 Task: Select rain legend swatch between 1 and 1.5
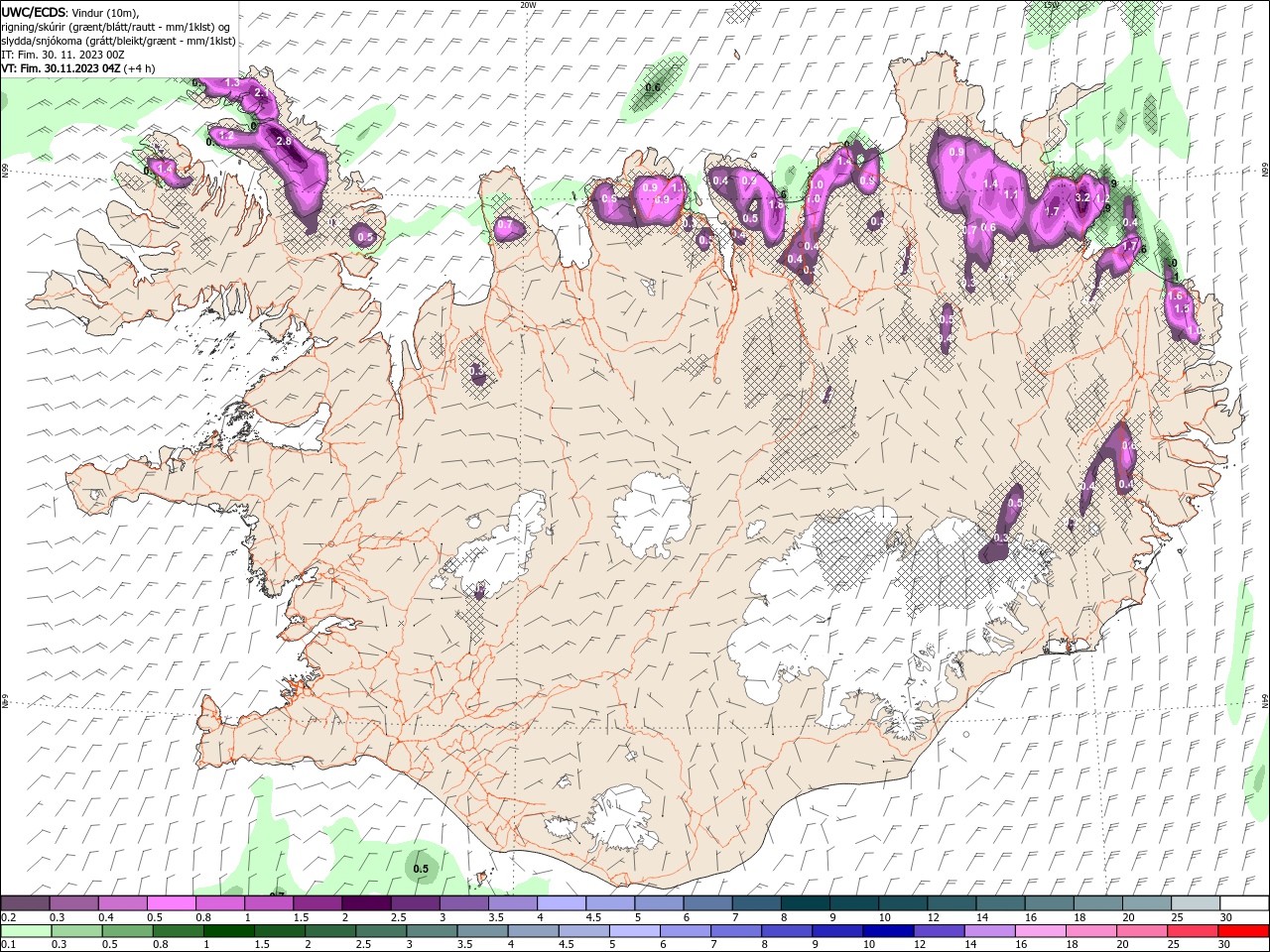click(x=228, y=930)
